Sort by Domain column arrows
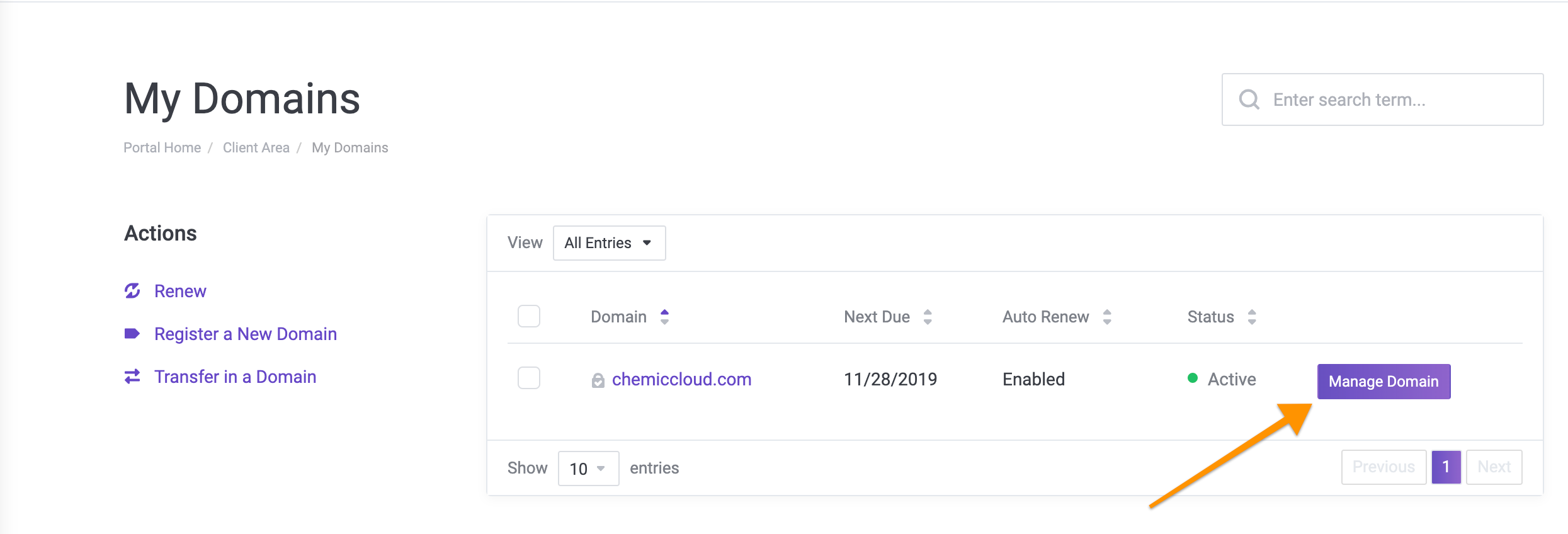This screenshot has width=1568, height=534. click(x=664, y=317)
